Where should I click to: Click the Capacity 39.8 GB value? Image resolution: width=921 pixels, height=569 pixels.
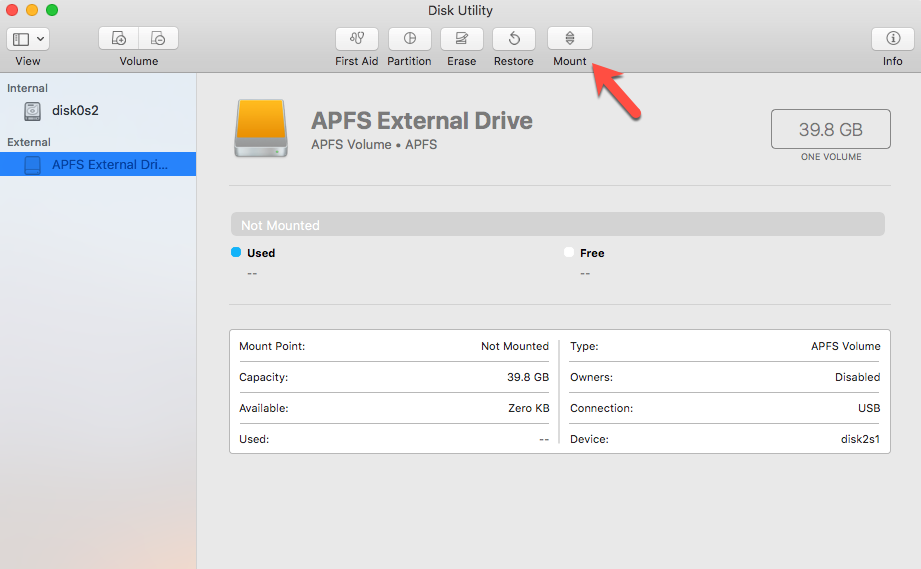tap(528, 377)
